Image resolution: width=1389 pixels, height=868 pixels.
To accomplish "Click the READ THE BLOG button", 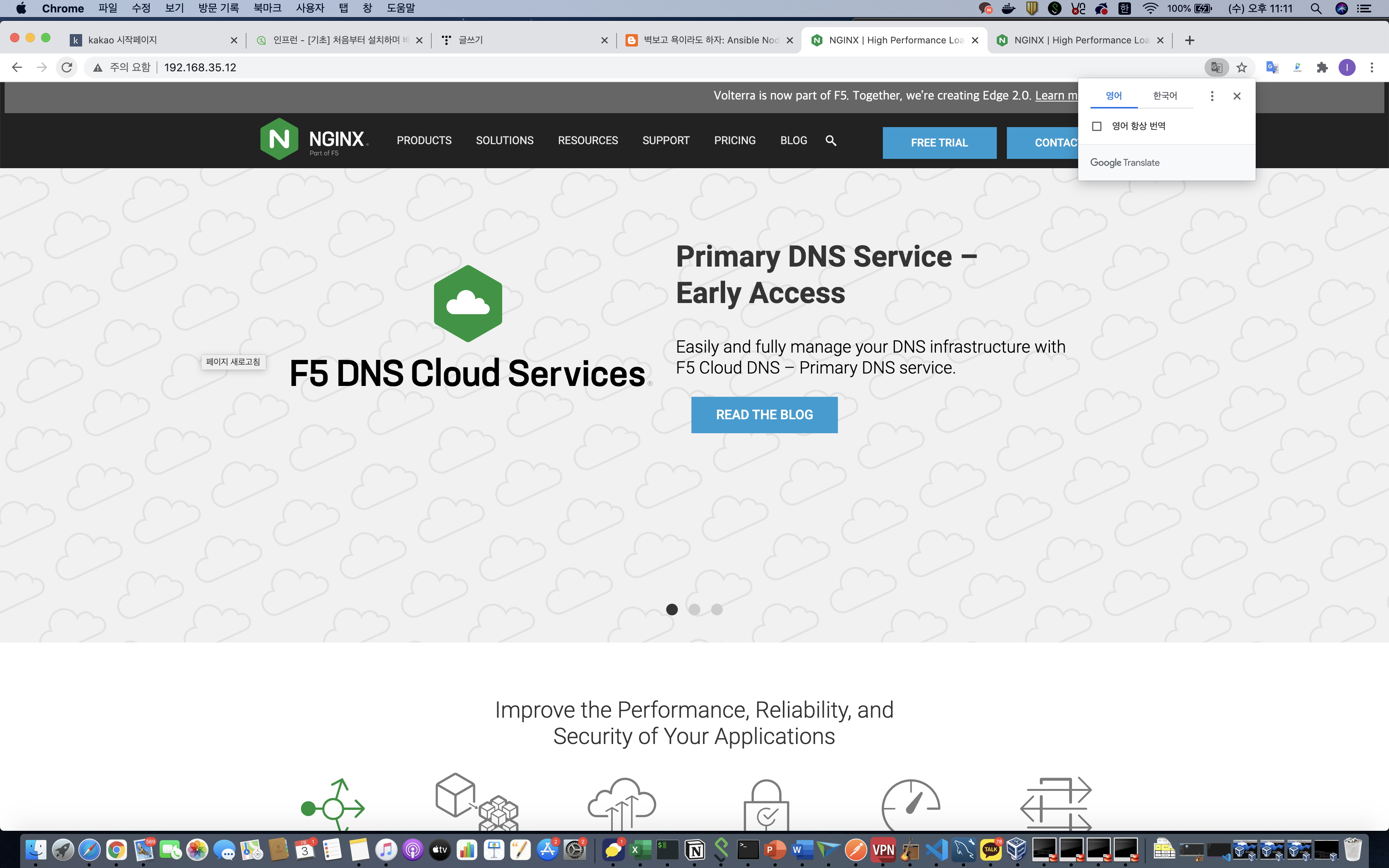I will coord(764,415).
